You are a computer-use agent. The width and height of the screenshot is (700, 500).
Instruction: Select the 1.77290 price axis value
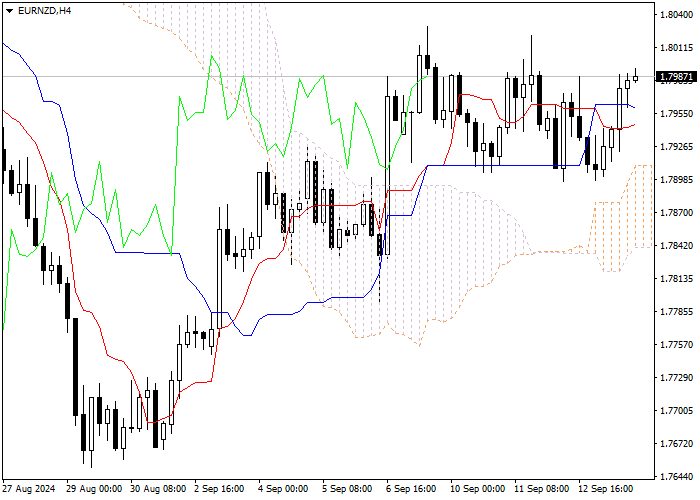[x=676, y=378]
